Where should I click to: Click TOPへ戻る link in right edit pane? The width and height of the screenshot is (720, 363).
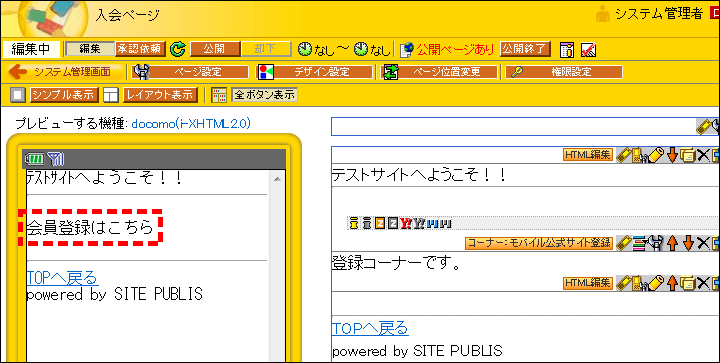(370, 328)
